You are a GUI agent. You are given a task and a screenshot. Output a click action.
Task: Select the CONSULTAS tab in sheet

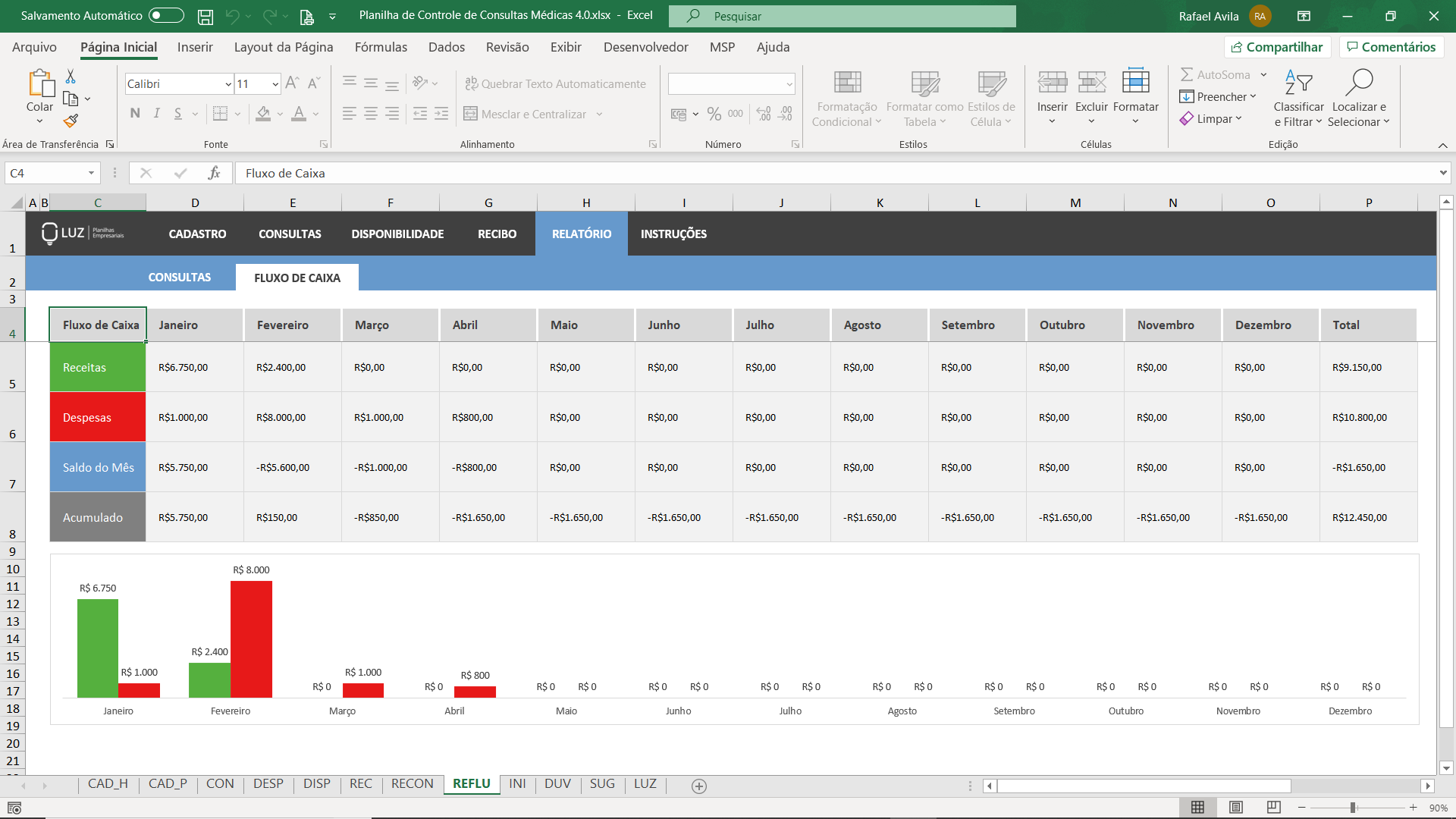pos(179,278)
